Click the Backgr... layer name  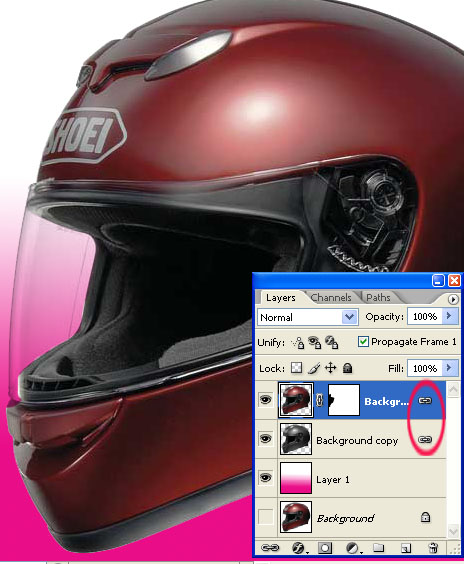[x=386, y=401]
